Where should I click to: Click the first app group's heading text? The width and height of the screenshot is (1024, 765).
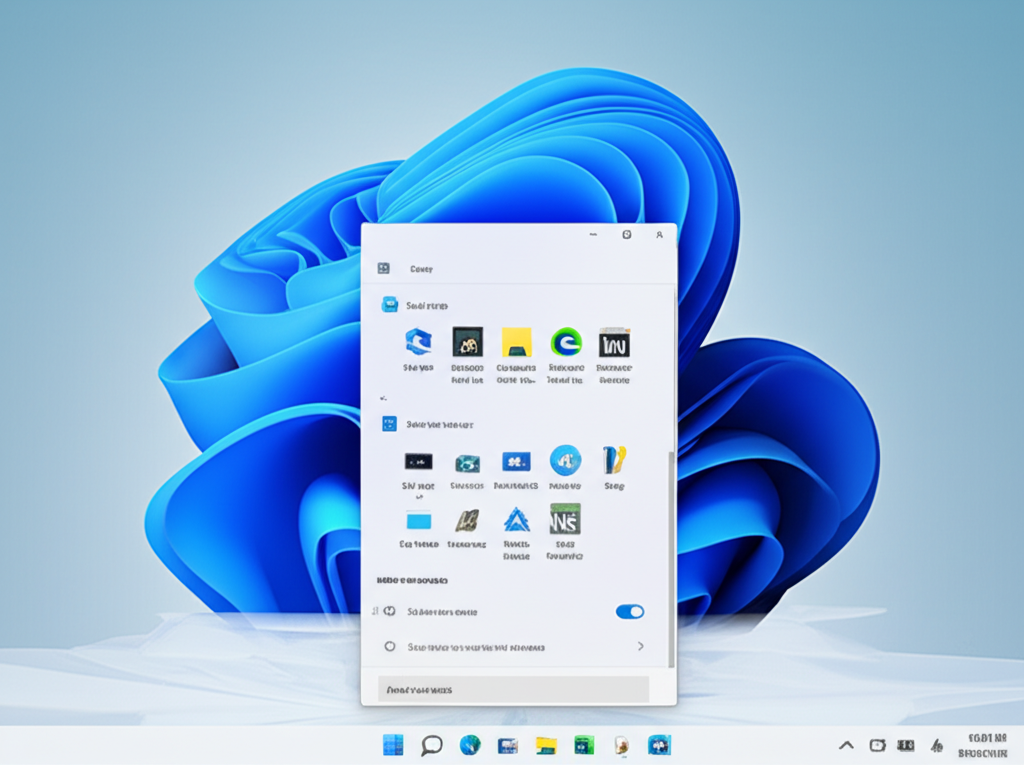(427, 305)
